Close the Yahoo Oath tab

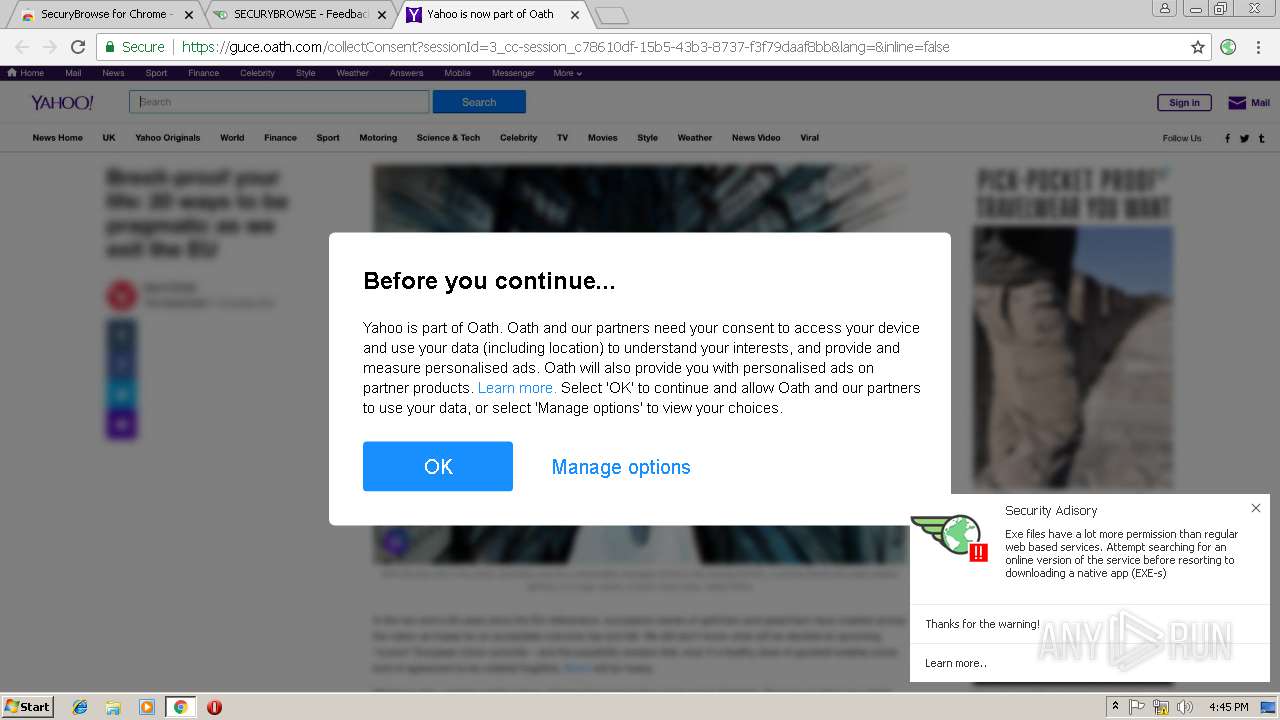click(574, 15)
